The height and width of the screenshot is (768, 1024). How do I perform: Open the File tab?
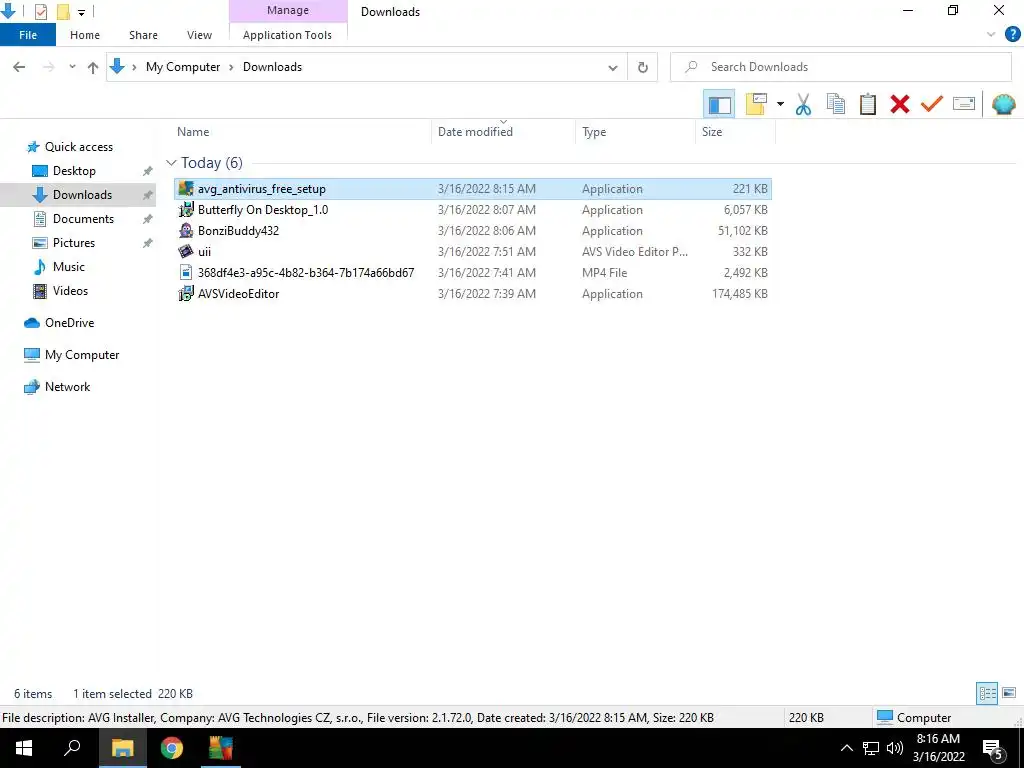(27, 35)
